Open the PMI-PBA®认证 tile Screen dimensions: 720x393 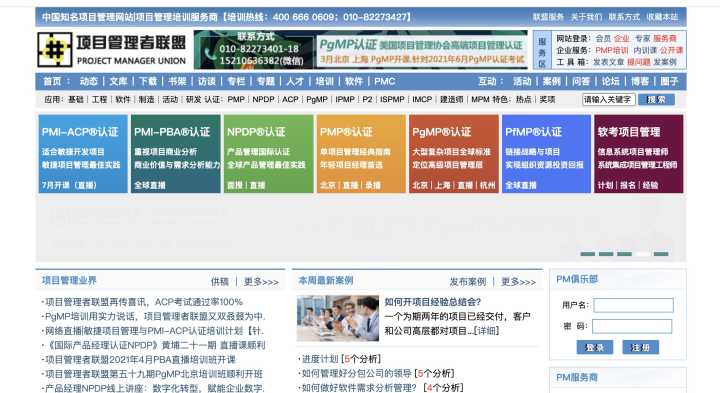[176, 154]
